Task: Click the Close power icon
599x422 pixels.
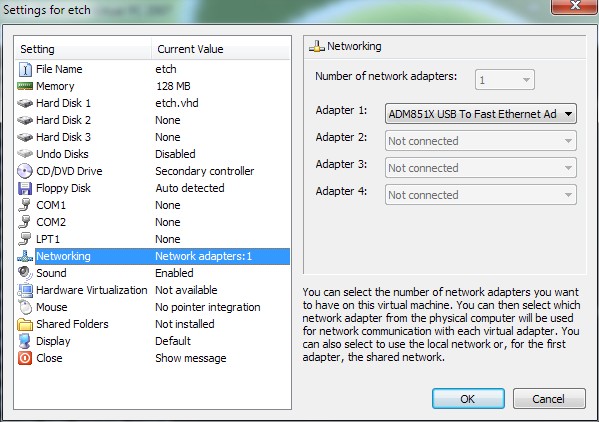Action: click(25, 358)
